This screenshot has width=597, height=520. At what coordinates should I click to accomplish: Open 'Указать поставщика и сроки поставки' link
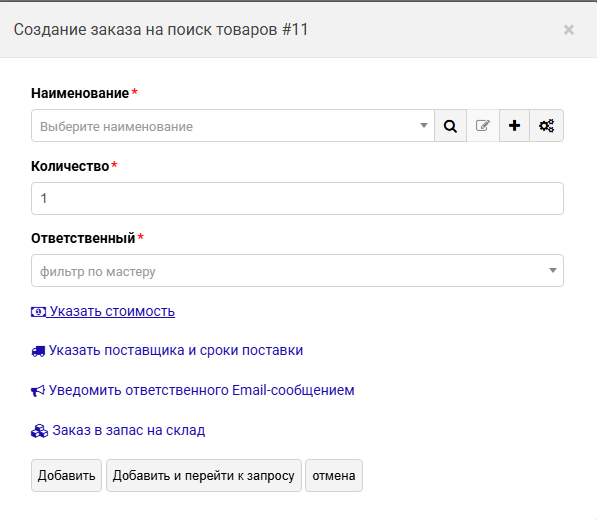(x=176, y=350)
